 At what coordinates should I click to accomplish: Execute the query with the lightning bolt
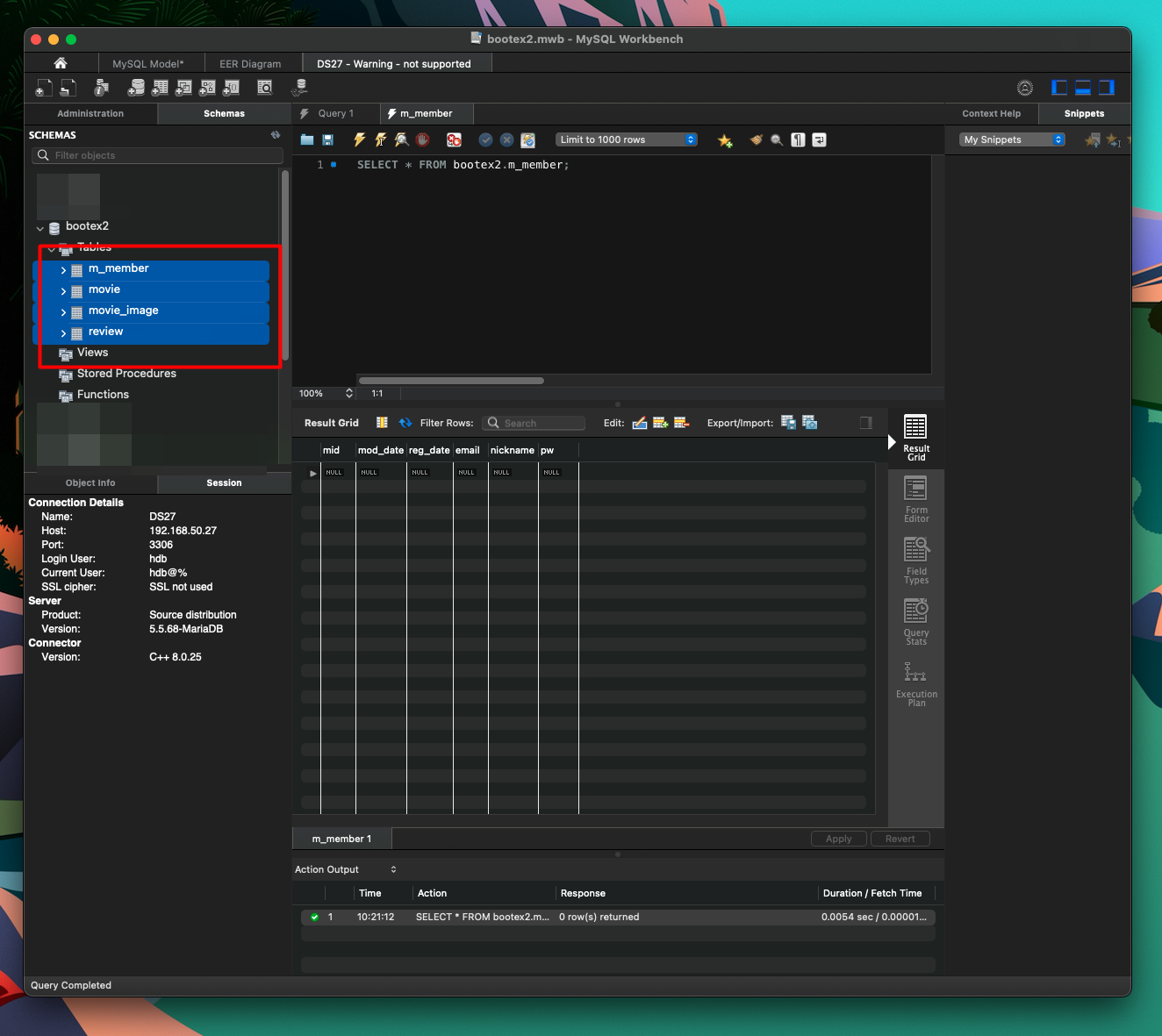(359, 139)
